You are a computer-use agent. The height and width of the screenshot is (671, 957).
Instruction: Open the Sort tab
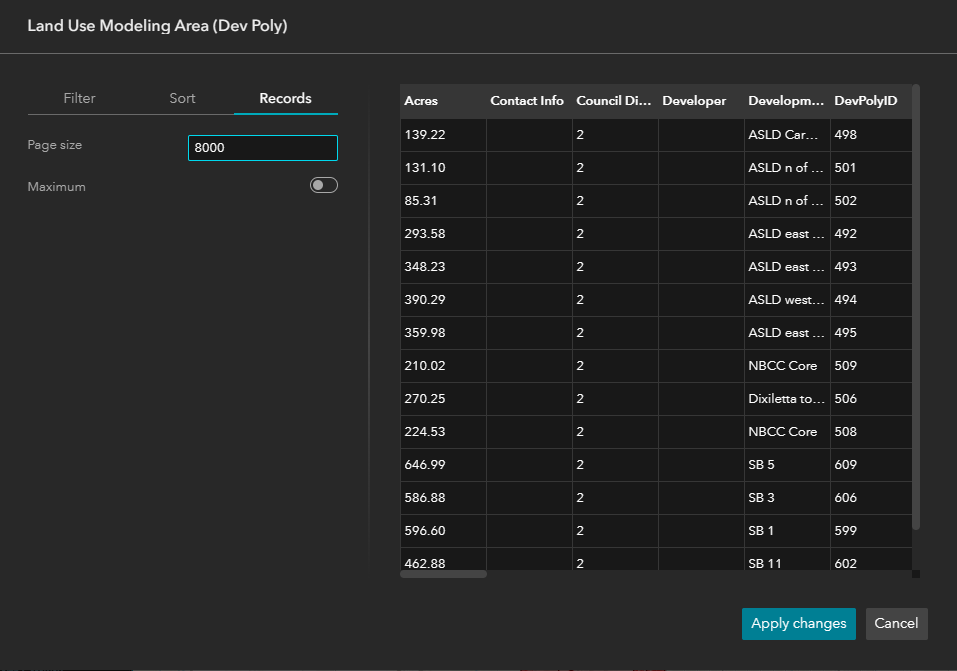coord(182,98)
